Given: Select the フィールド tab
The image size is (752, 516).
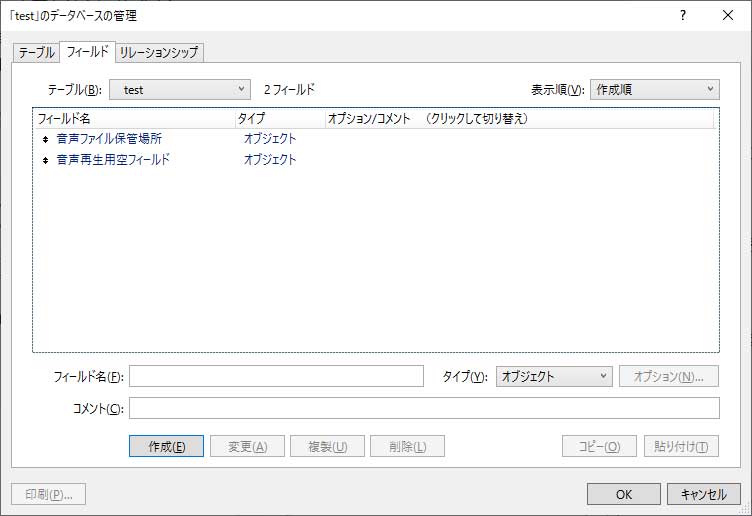Looking at the screenshot, I should 87,51.
